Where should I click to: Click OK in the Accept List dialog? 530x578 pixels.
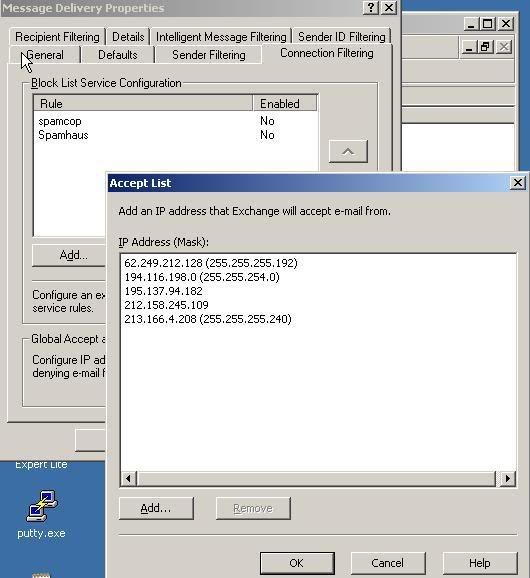pyautogui.click(x=297, y=563)
